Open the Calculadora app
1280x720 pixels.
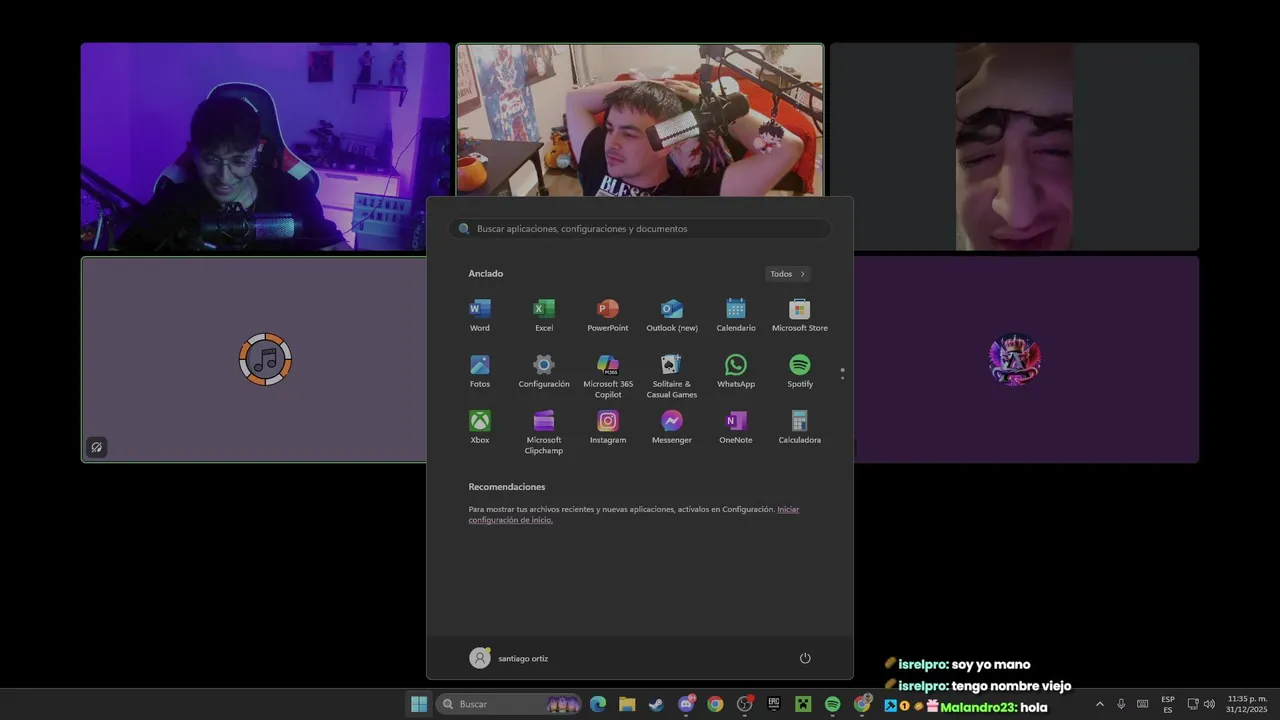click(800, 427)
